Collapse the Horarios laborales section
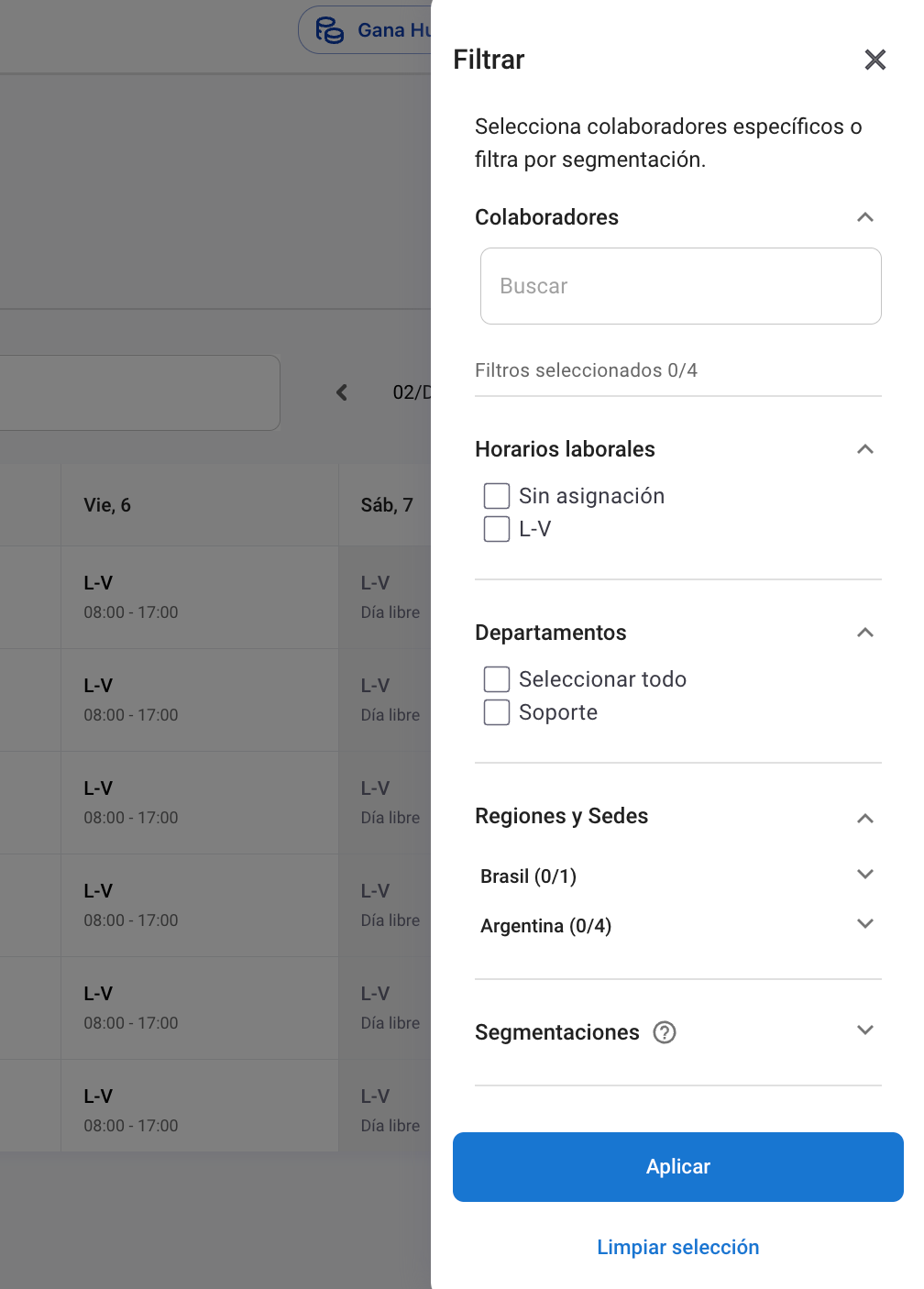Viewport: 924px width, 1289px height. click(865, 449)
